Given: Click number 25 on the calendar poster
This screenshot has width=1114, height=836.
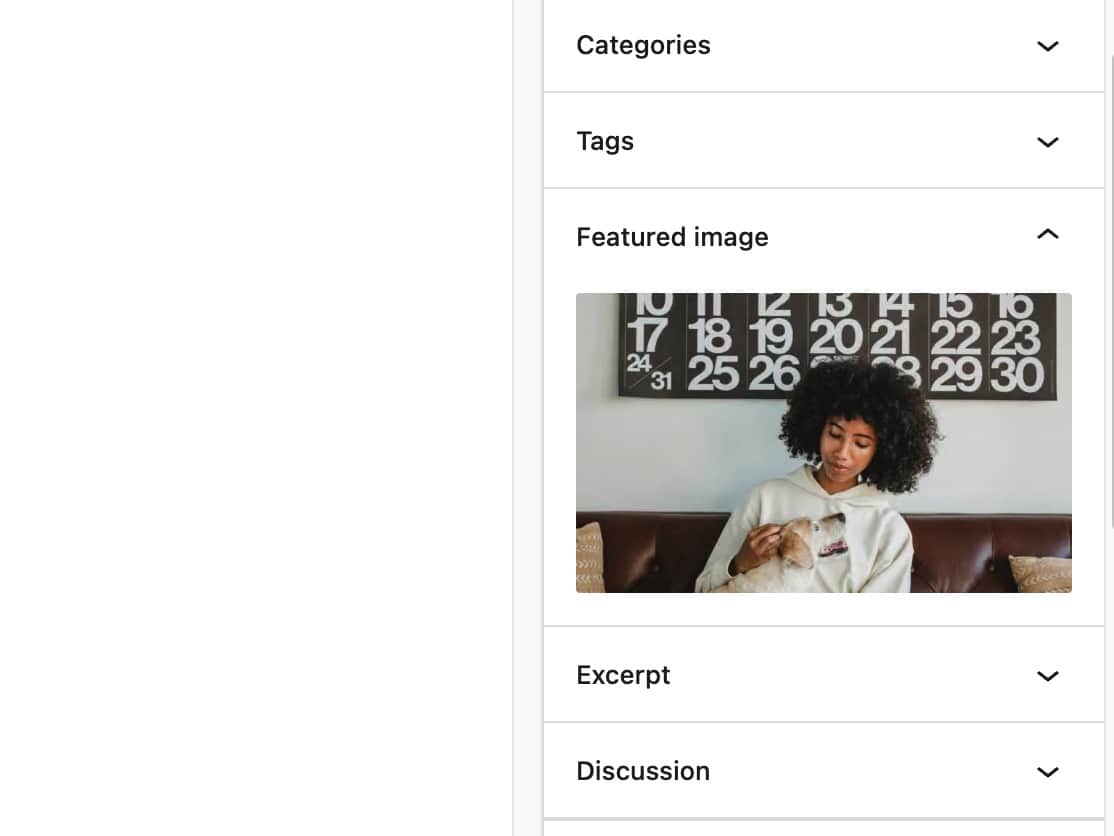Looking at the screenshot, I should click(x=712, y=375).
